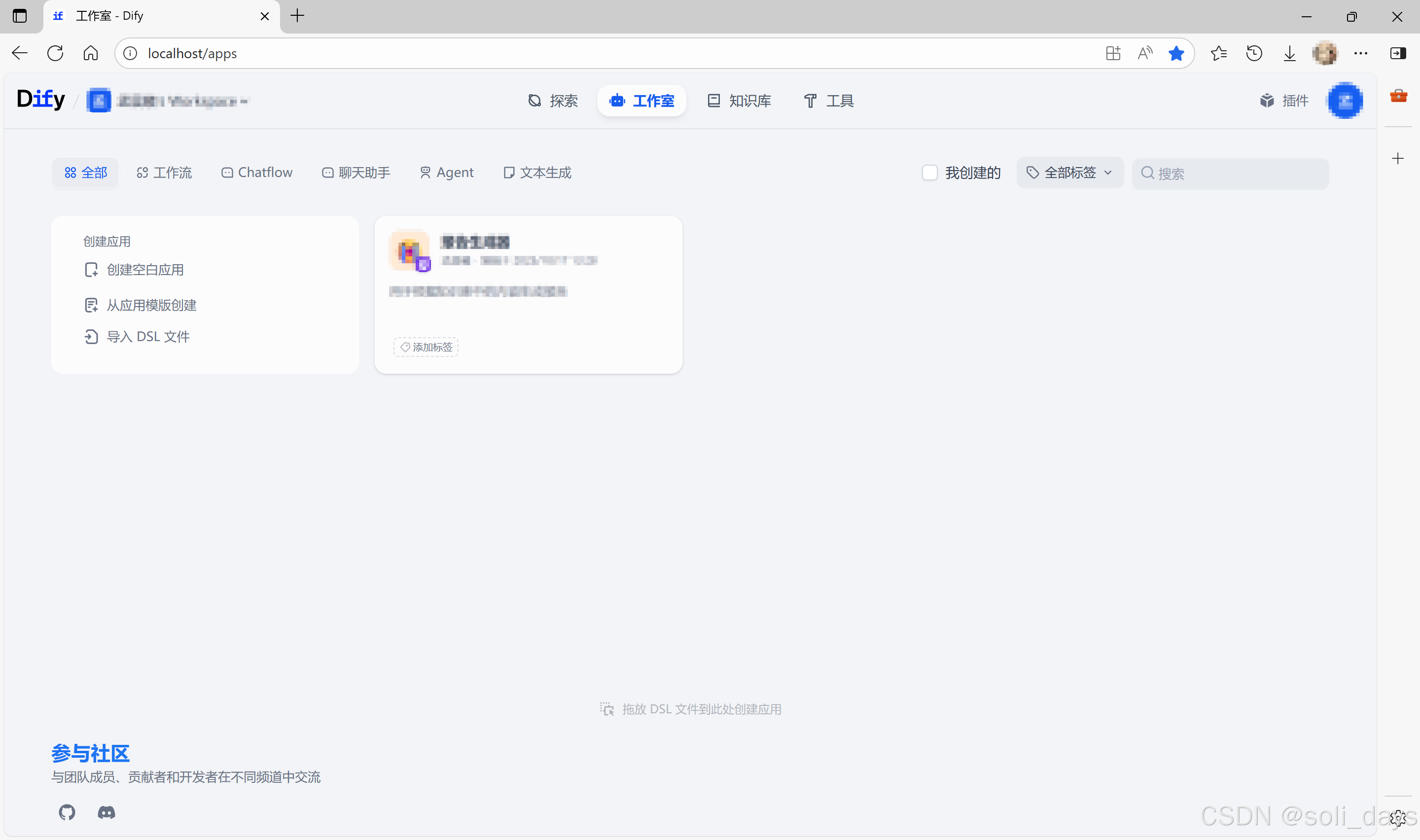
Task: Open the Favorites list
Action: click(1218, 53)
